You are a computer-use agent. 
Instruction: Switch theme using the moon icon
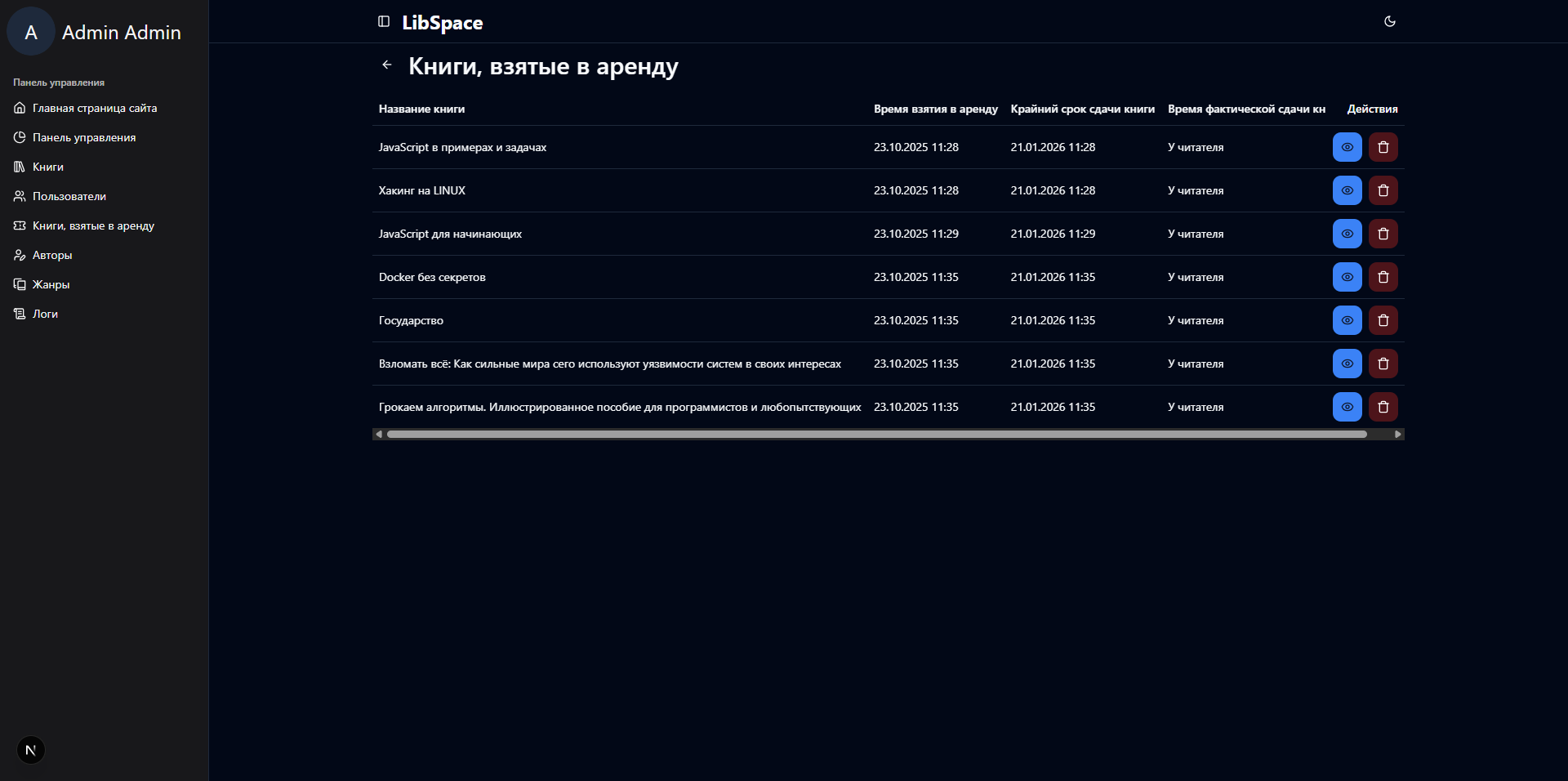tap(1389, 22)
